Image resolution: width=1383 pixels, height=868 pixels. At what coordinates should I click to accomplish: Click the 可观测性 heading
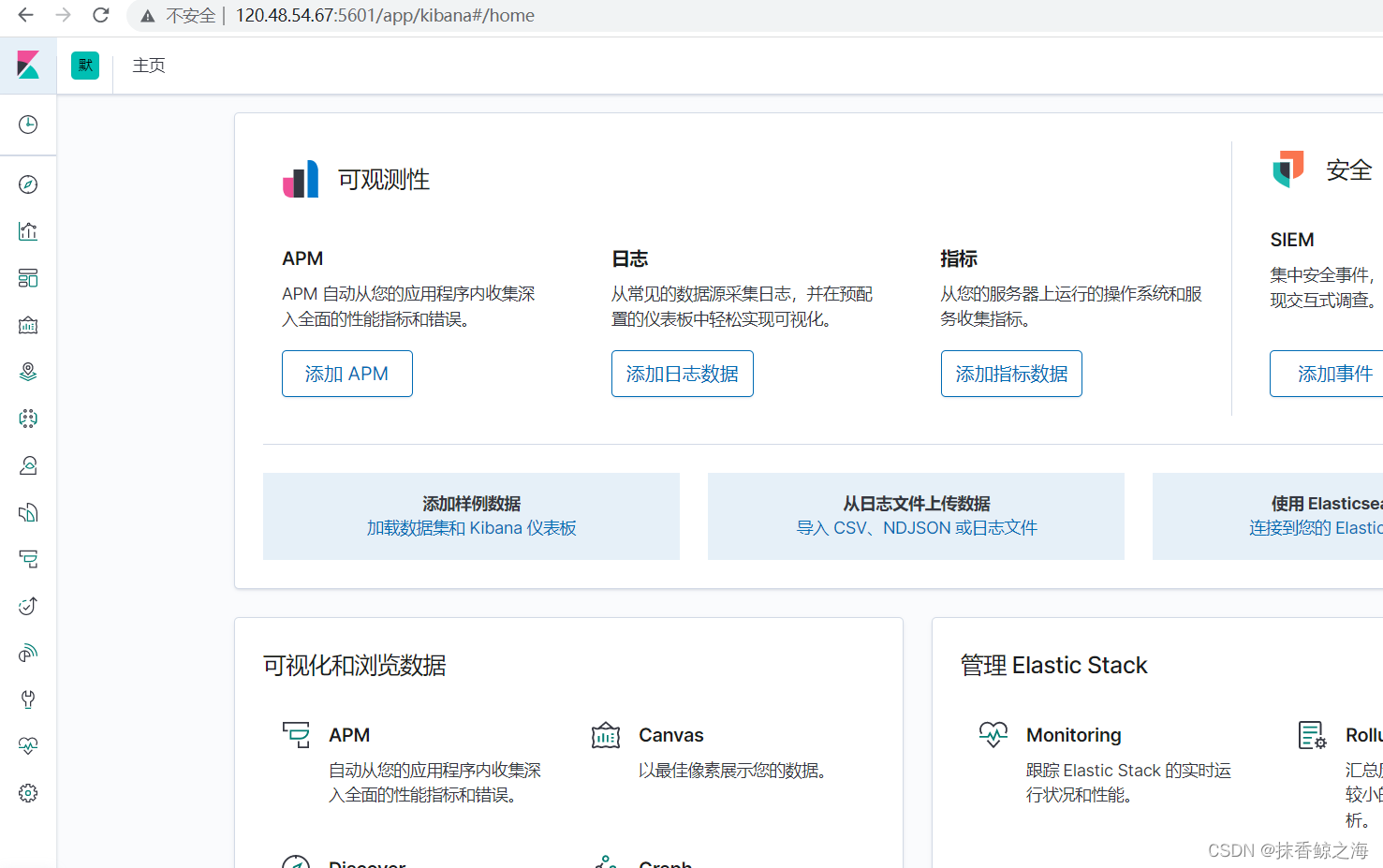click(x=384, y=180)
